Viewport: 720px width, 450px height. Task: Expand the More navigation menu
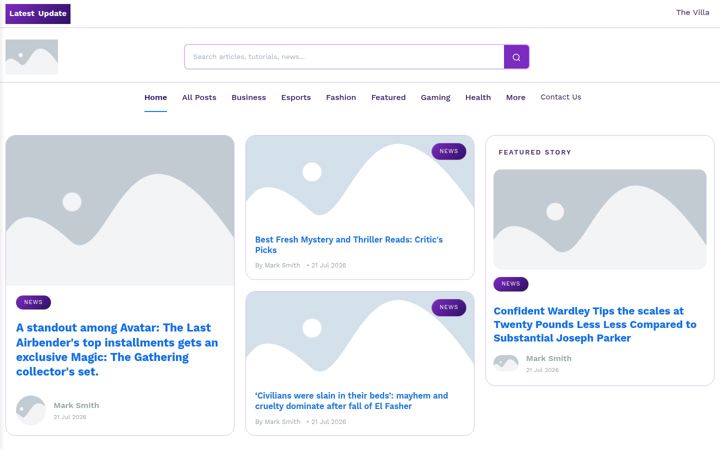click(515, 97)
